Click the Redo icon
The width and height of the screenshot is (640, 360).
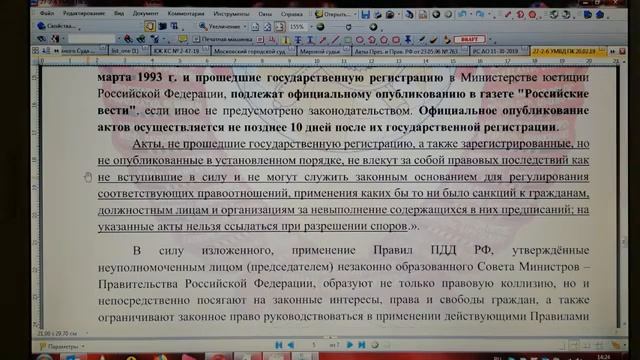click(x=480, y=14)
